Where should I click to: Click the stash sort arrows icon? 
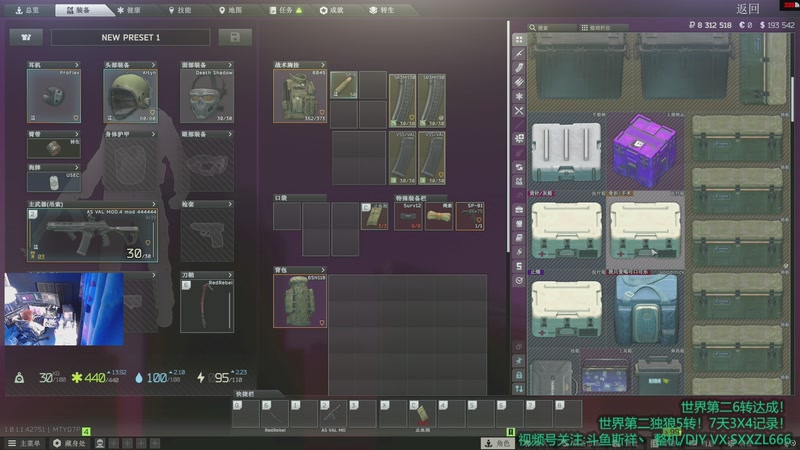click(519, 389)
